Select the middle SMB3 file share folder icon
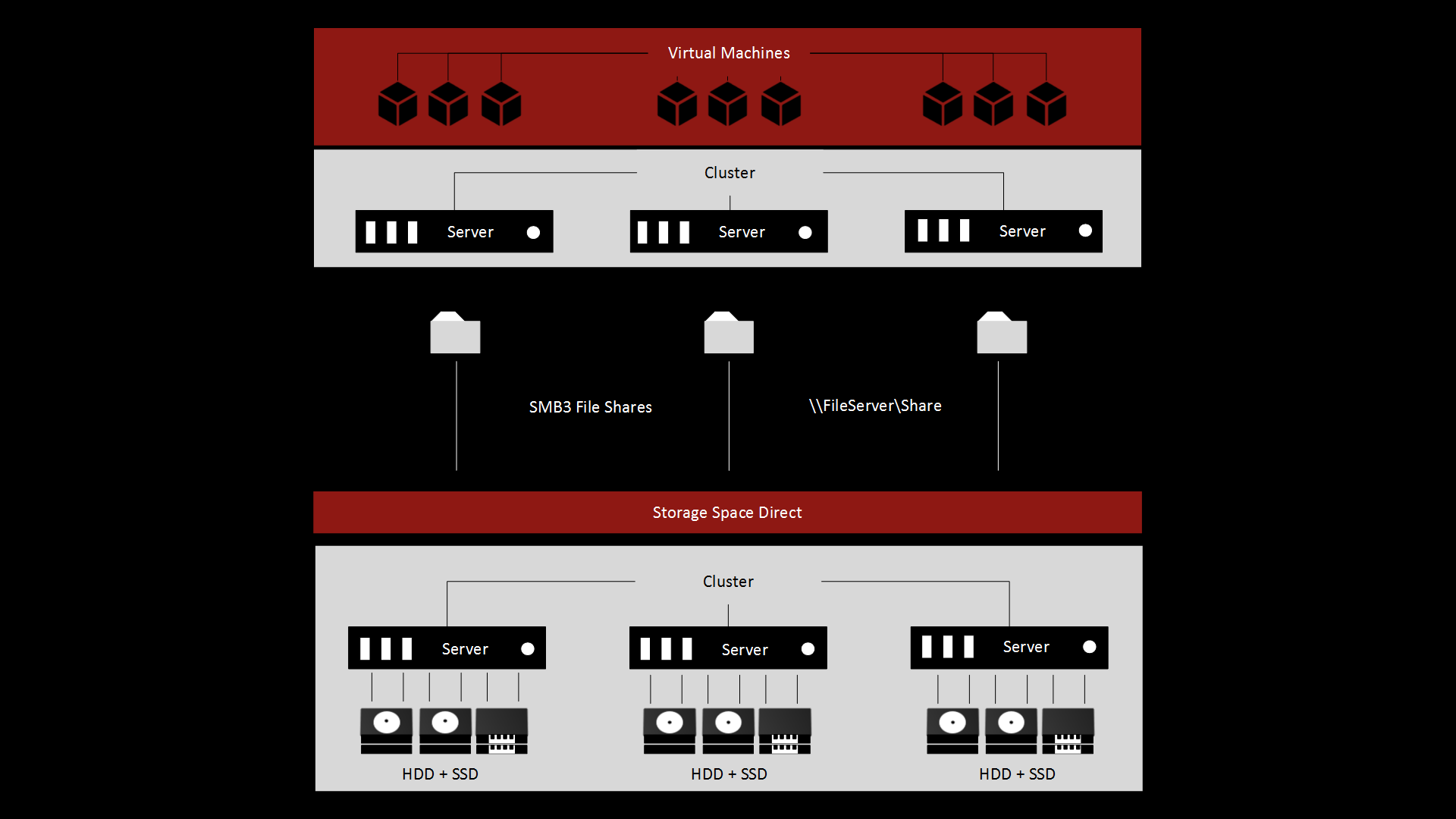Screen dimensions: 1456x819 click(729, 334)
